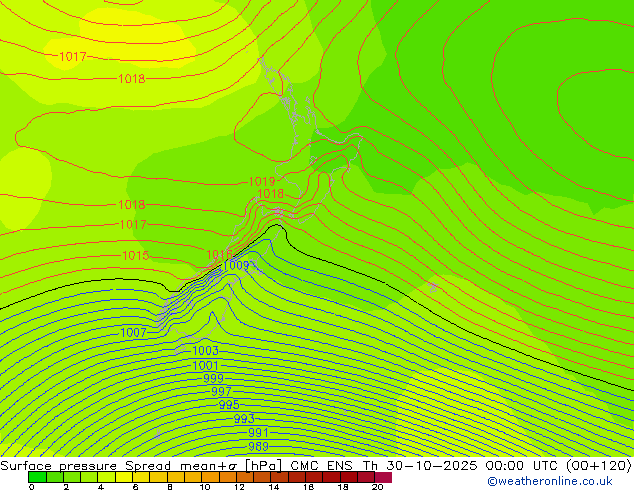The image size is (634, 490).
Task: Select the 1001 blue isobar label
Action: (205, 365)
